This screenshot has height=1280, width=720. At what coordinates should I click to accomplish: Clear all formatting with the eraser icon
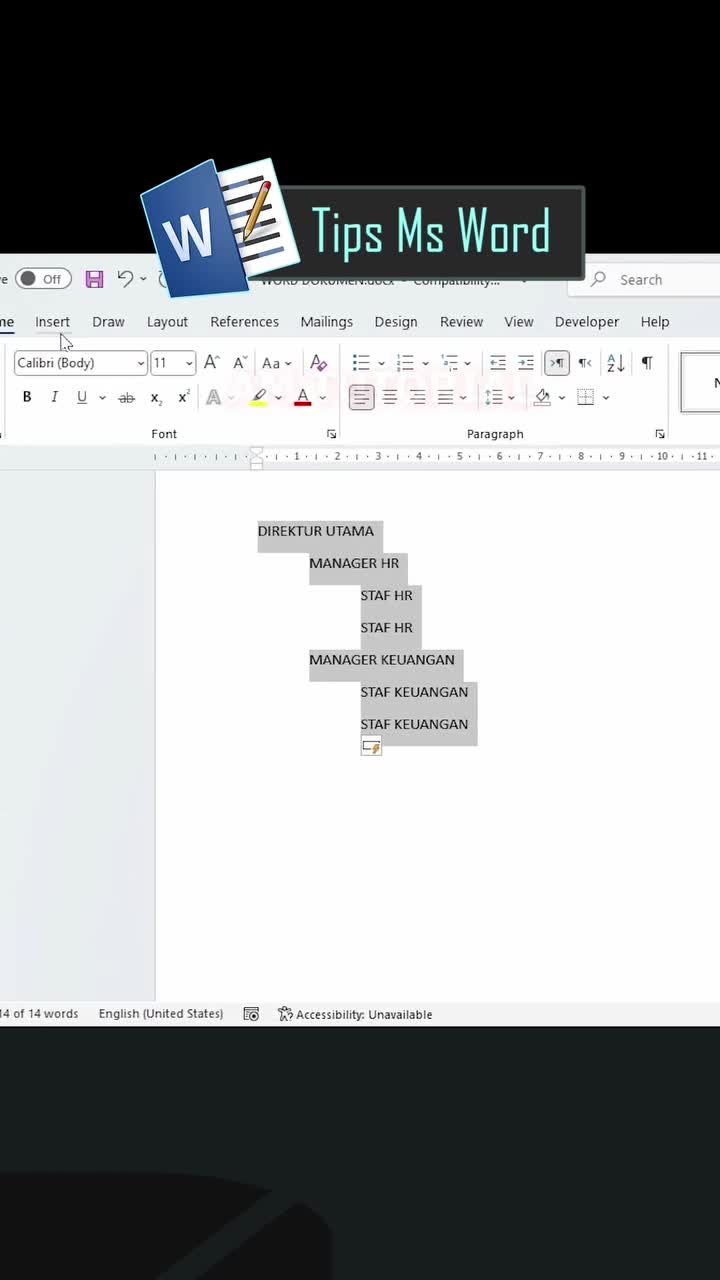click(x=318, y=362)
